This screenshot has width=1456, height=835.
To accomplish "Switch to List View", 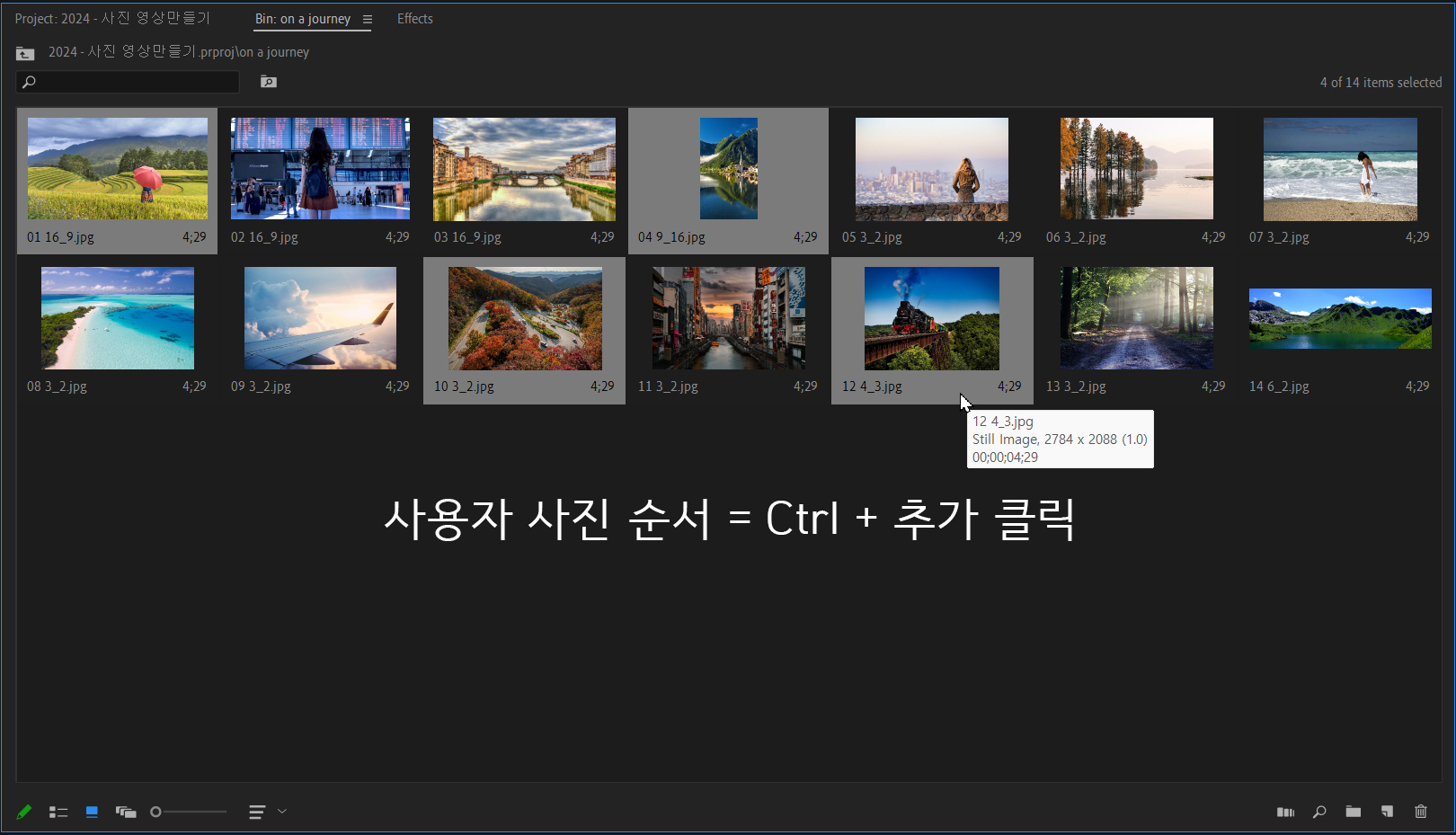I will [58, 812].
